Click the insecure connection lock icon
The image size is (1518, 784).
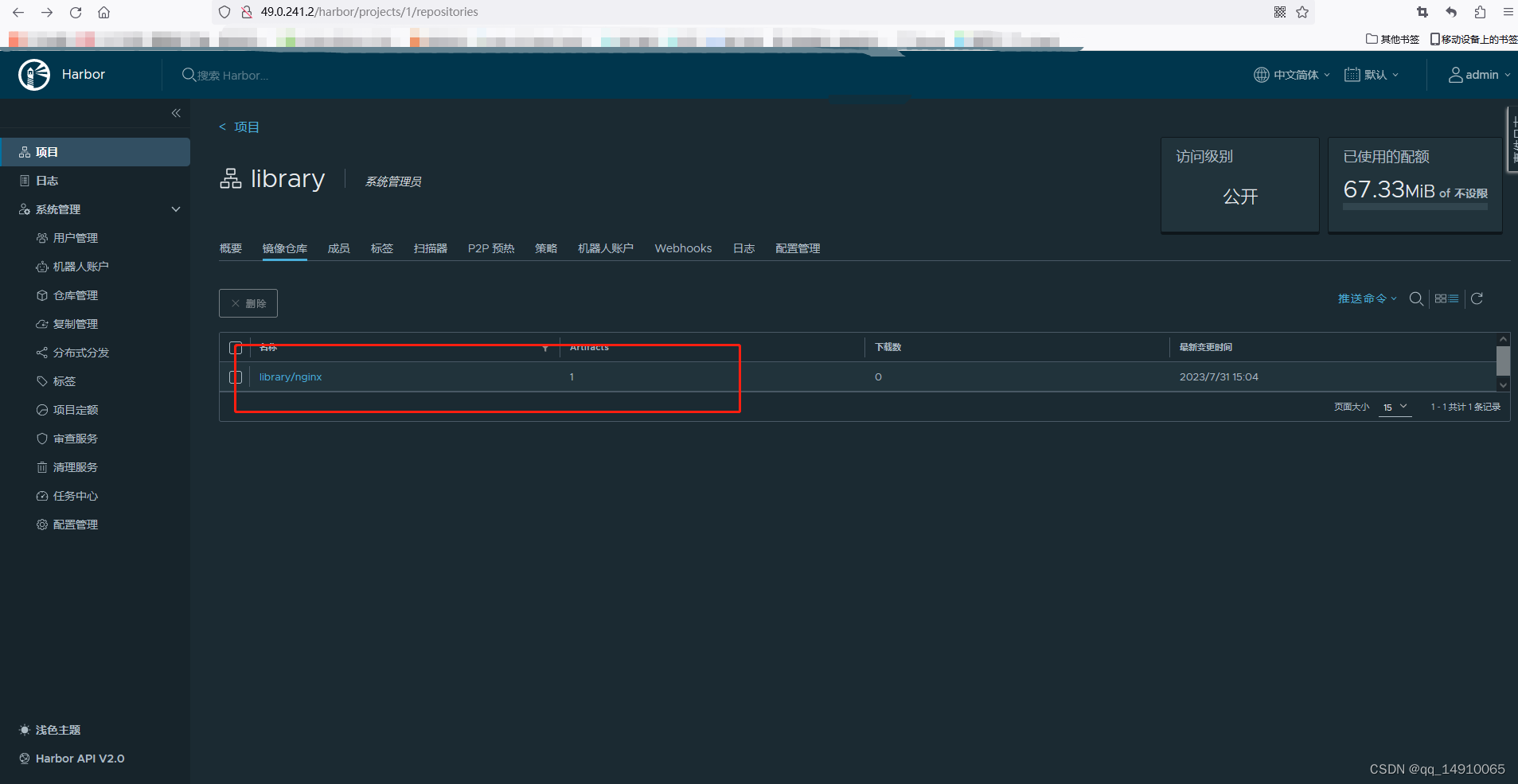tap(247, 12)
